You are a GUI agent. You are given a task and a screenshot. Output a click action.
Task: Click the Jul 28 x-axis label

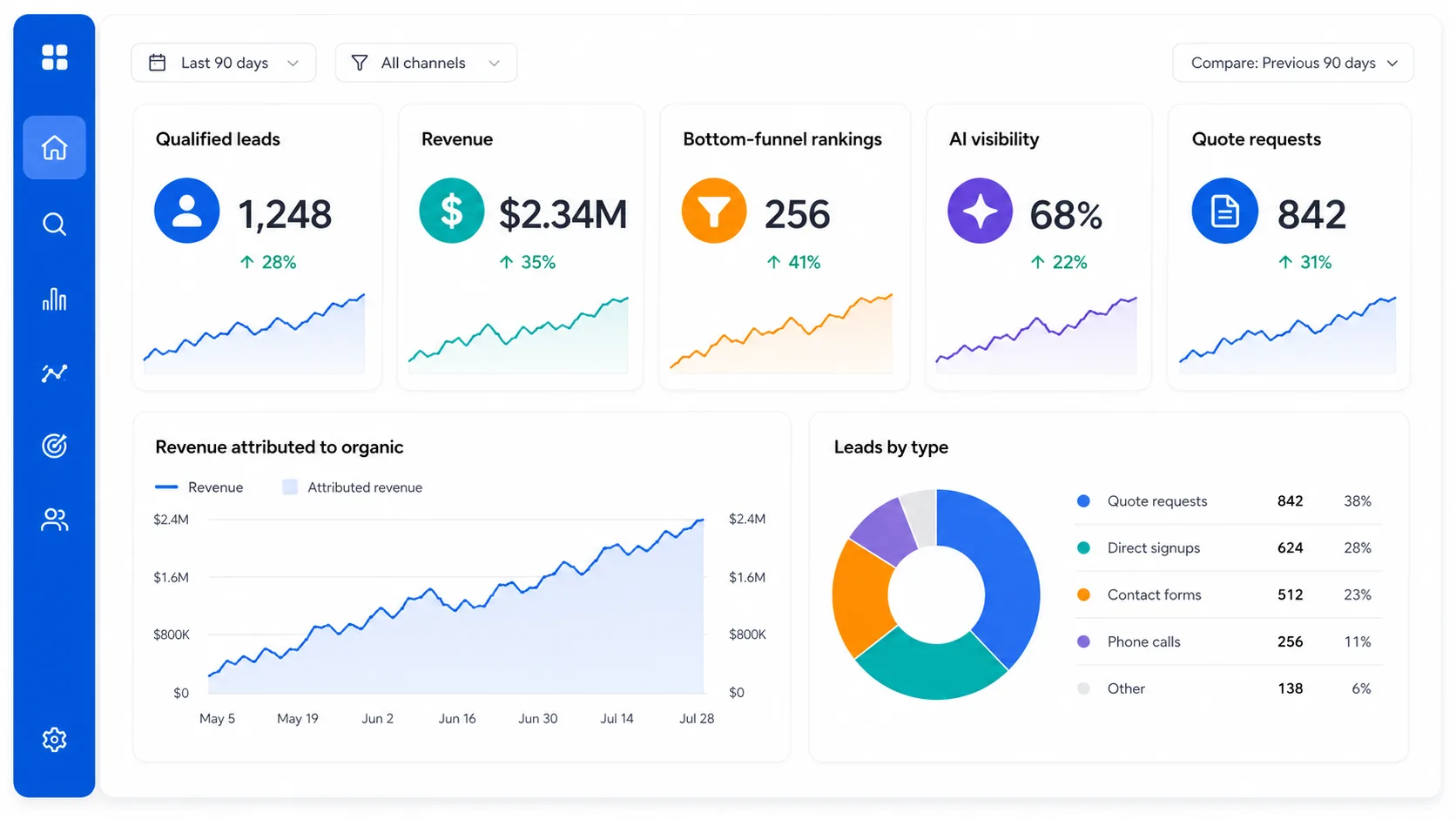[x=697, y=719]
